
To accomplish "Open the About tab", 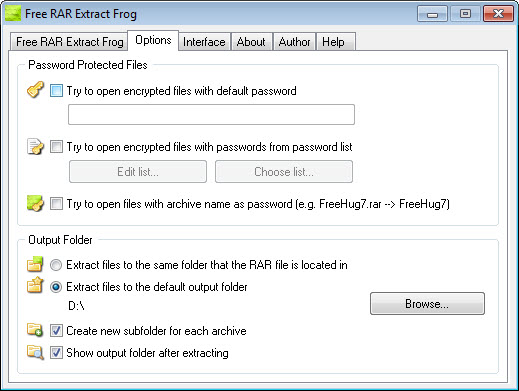I will point(251,42).
